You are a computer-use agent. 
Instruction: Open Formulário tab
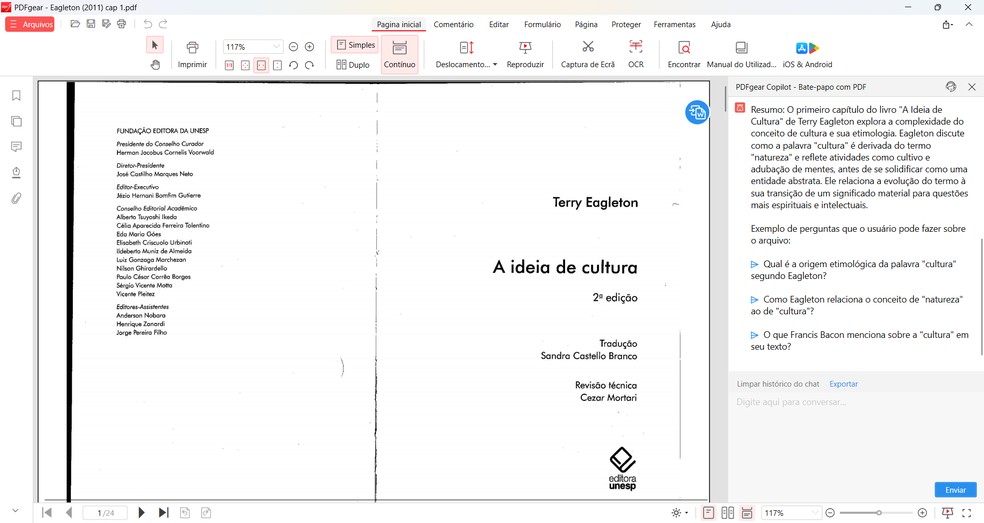[542, 24]
